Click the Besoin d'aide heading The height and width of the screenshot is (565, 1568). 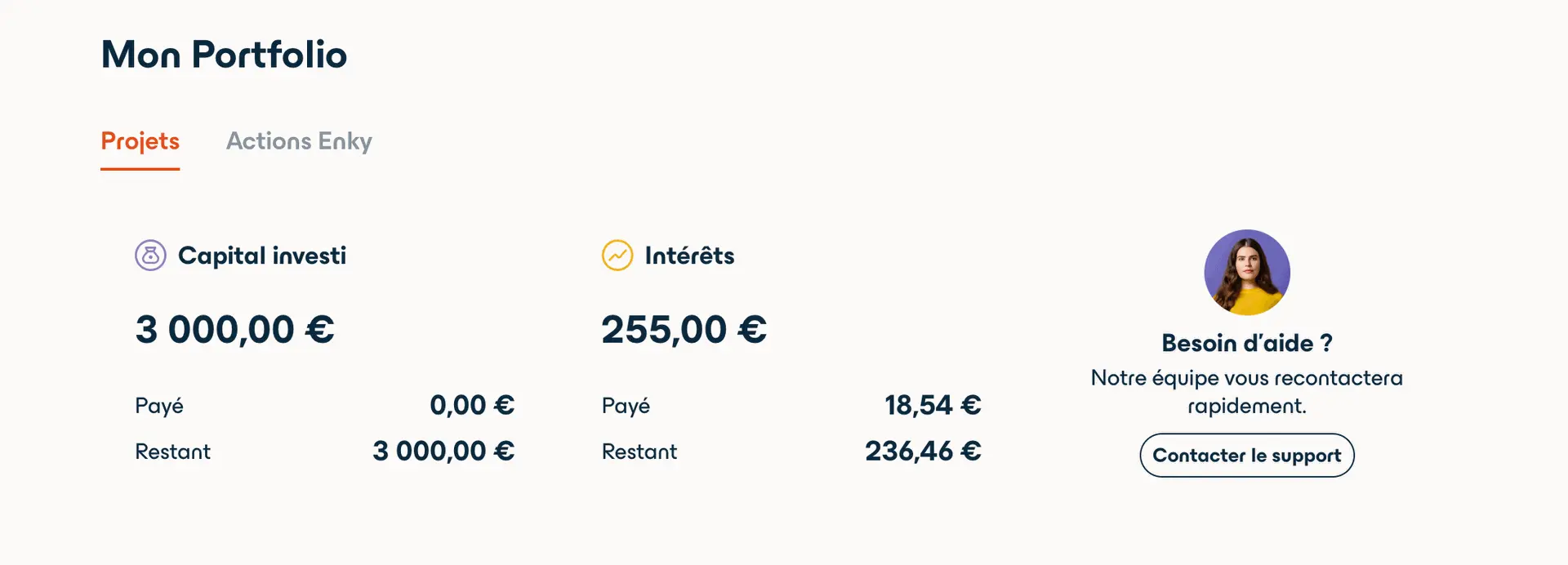(1246, 343)
